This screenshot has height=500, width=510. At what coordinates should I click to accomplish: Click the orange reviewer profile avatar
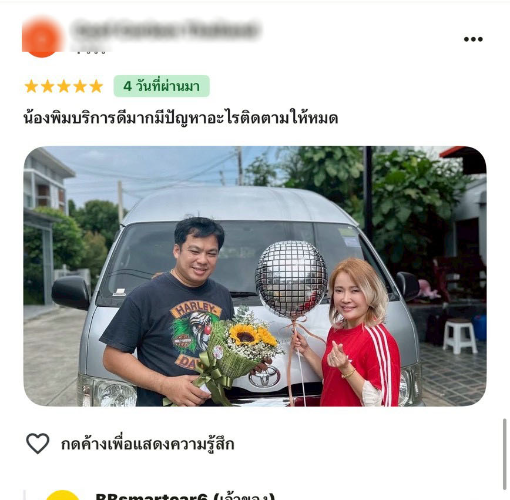42,38
